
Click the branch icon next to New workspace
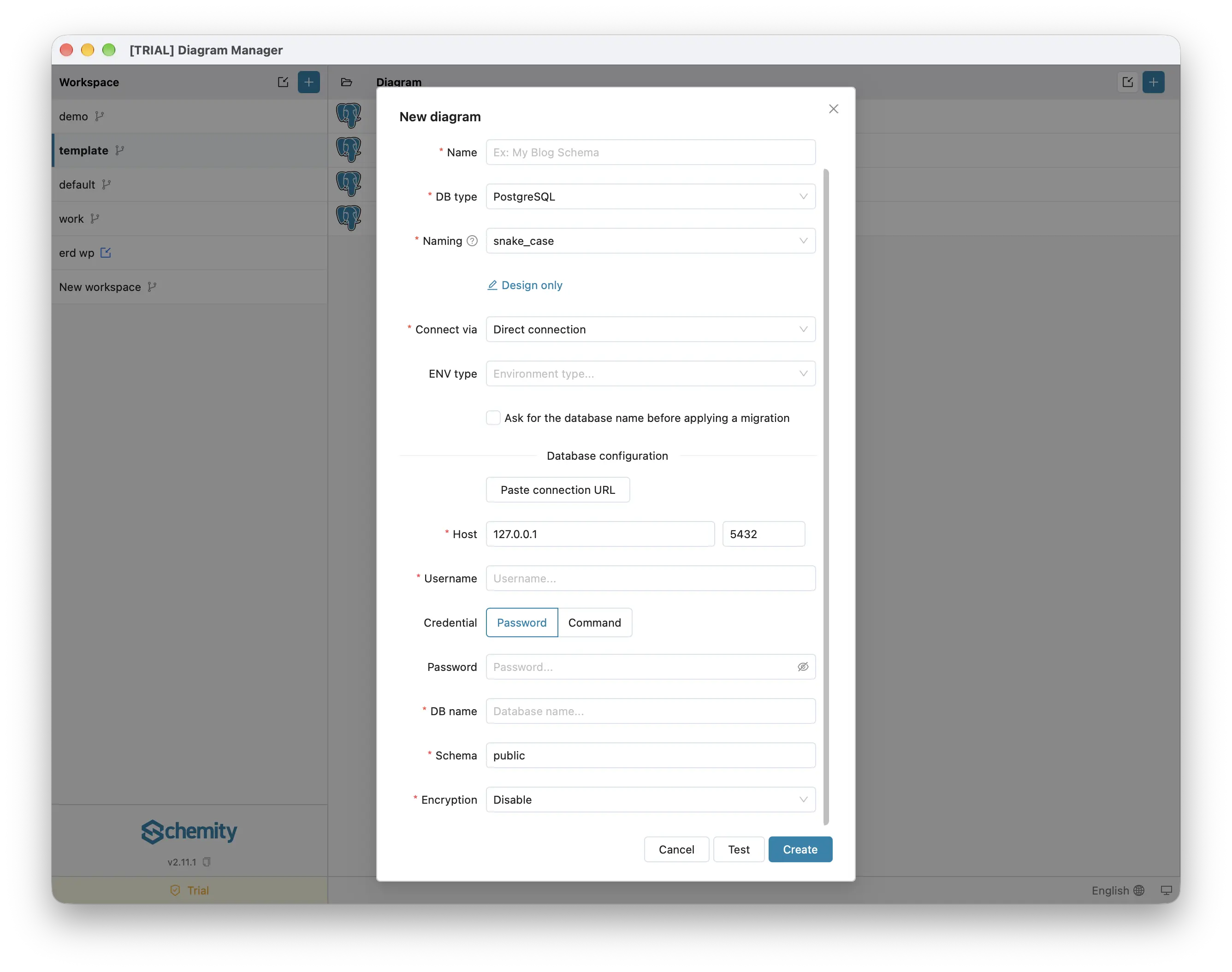tap(152, 287)
